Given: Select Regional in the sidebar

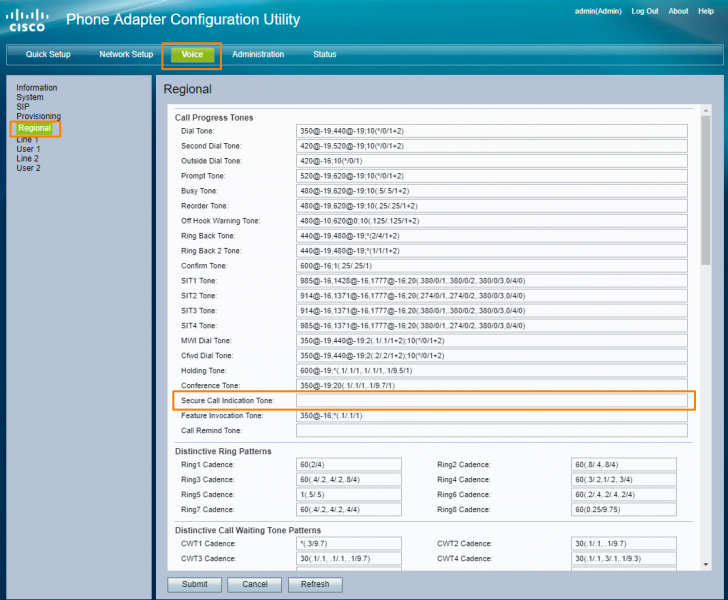Looking at the screenshot, I should [x=35, y=128].
